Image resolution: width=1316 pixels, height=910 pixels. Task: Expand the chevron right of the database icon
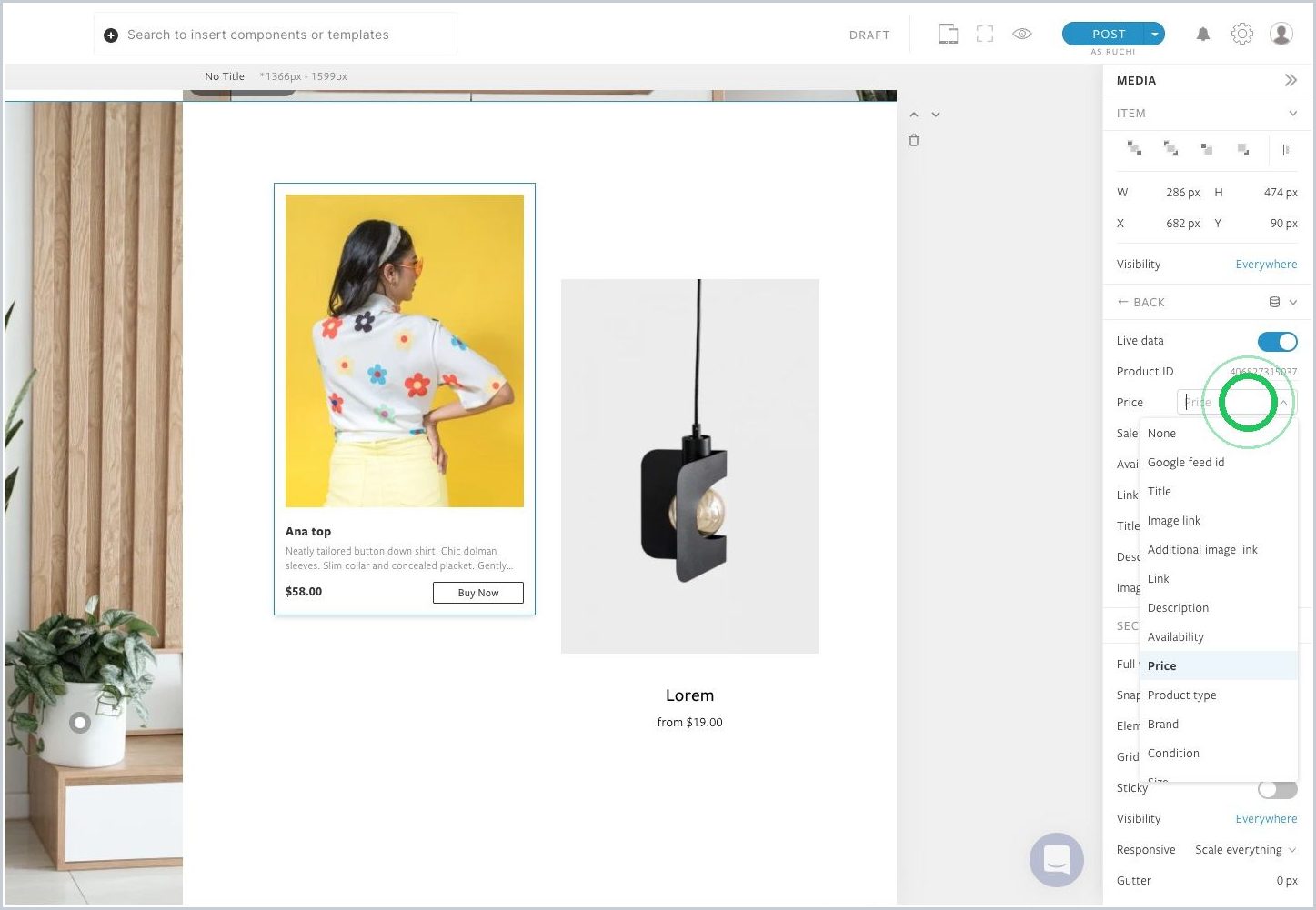(x=1292, y=302)
